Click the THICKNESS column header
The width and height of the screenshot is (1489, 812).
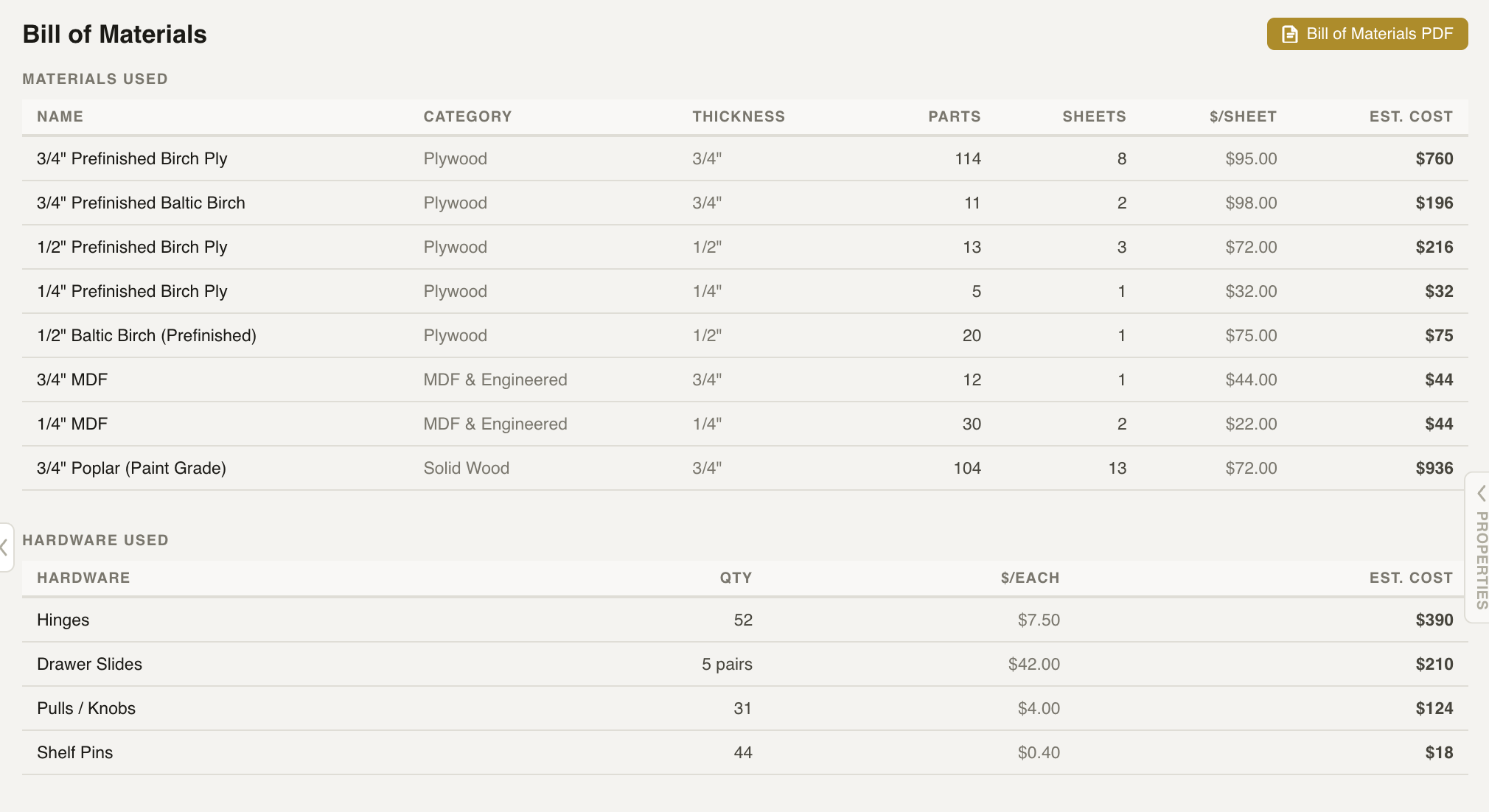(738, 116)
